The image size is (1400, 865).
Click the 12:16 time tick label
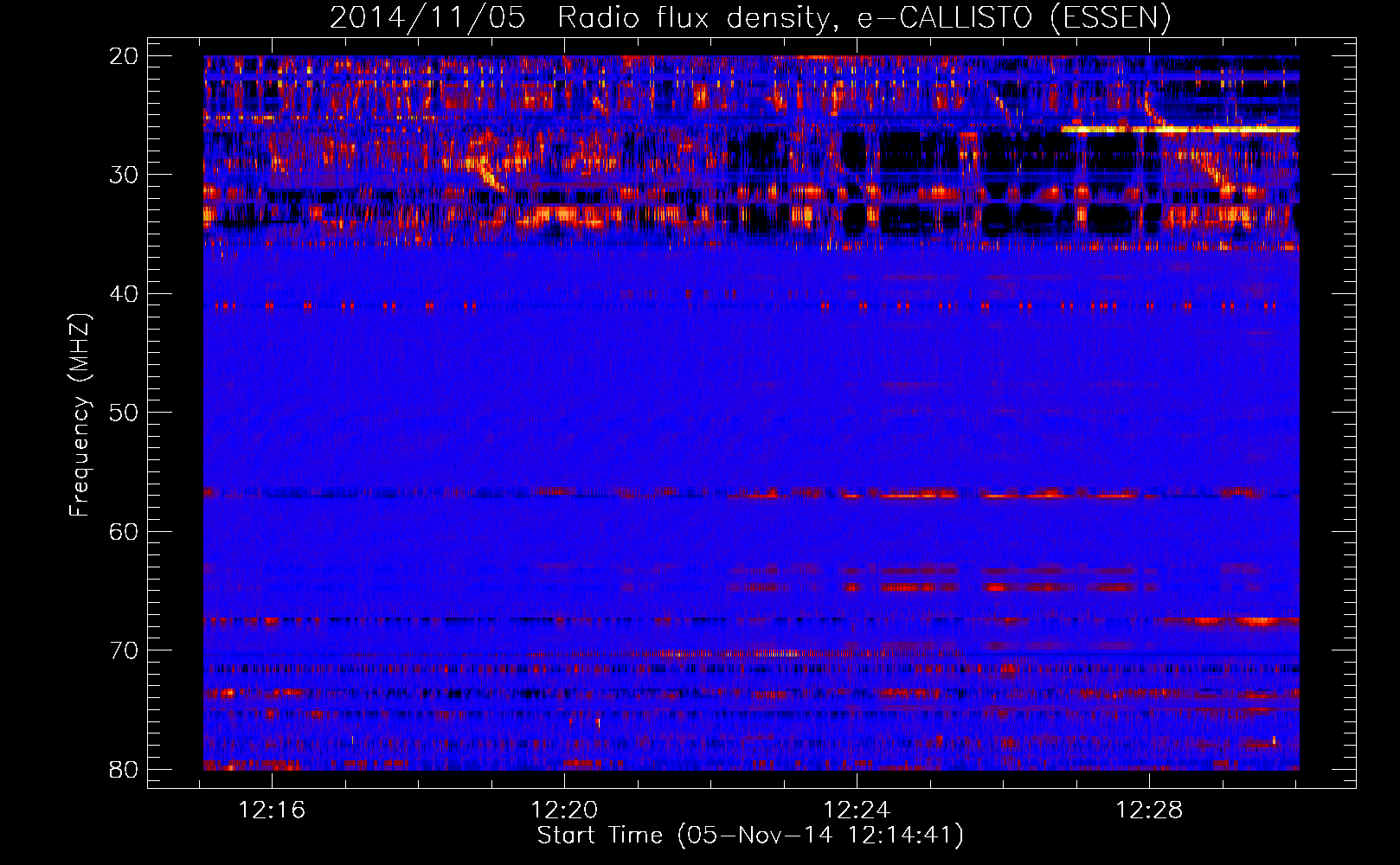(x=272, y=811)
